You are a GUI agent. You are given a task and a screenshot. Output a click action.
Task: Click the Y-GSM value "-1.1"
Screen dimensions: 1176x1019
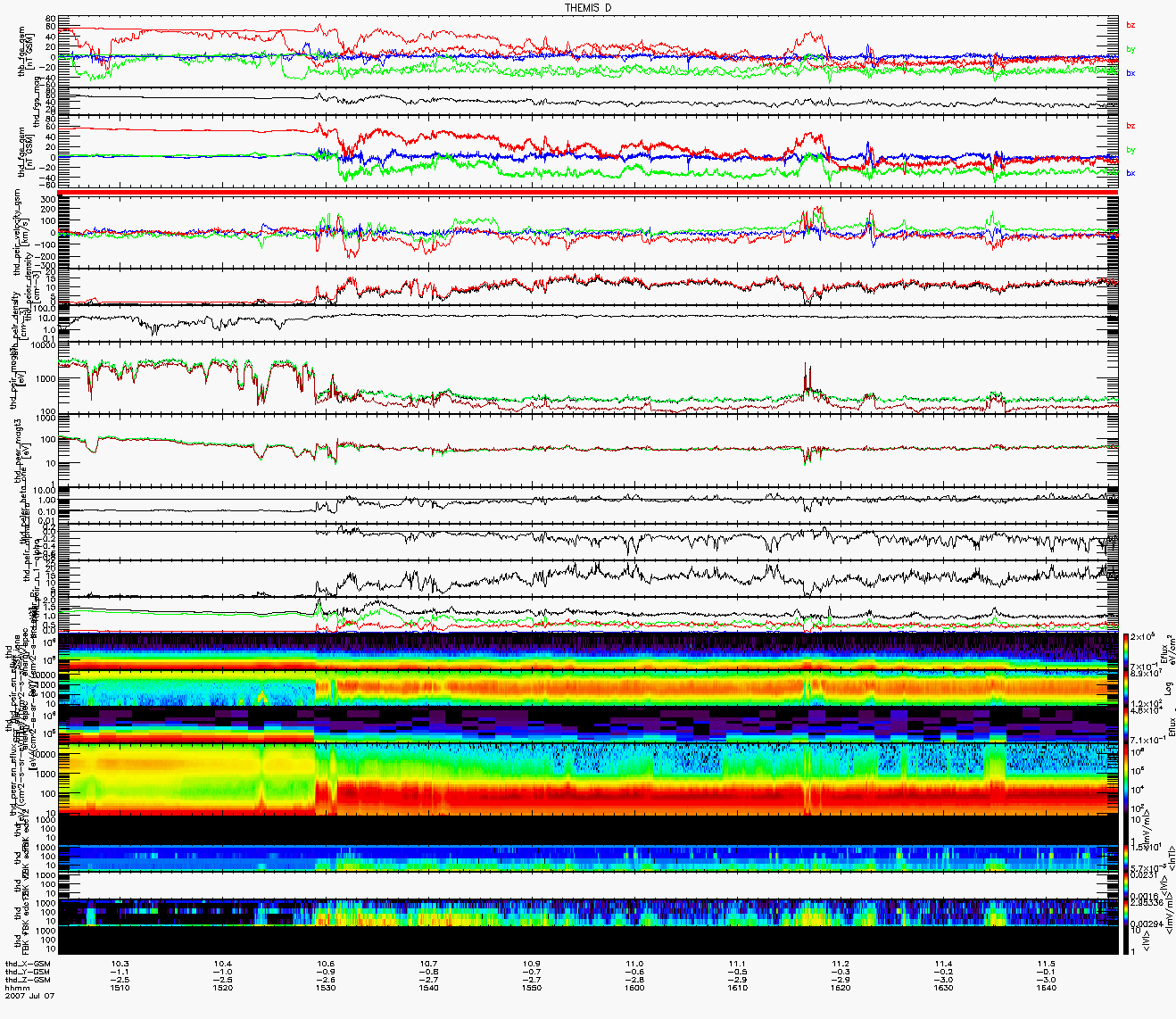(120, 972)
